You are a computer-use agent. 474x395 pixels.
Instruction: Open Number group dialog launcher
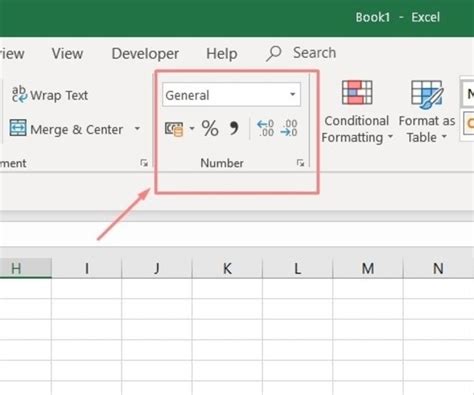point(300,163)
